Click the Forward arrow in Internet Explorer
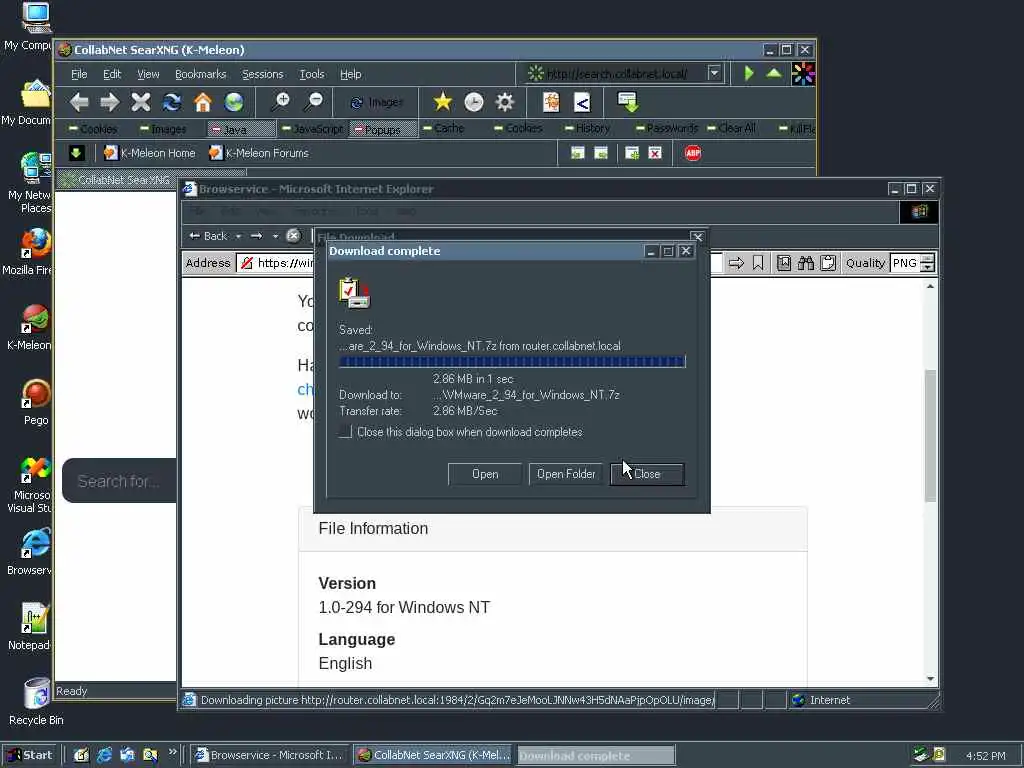Image resolution: width=1024 pixels, height=768 pixels. coord(257,236)
